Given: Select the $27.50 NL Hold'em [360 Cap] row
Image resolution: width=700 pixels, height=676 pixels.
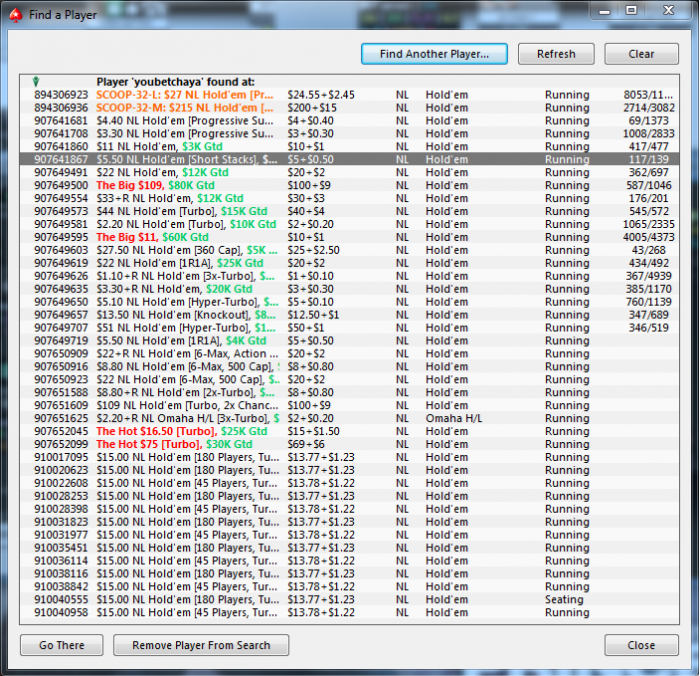Looking at the screenshot, I should (350, 250).
